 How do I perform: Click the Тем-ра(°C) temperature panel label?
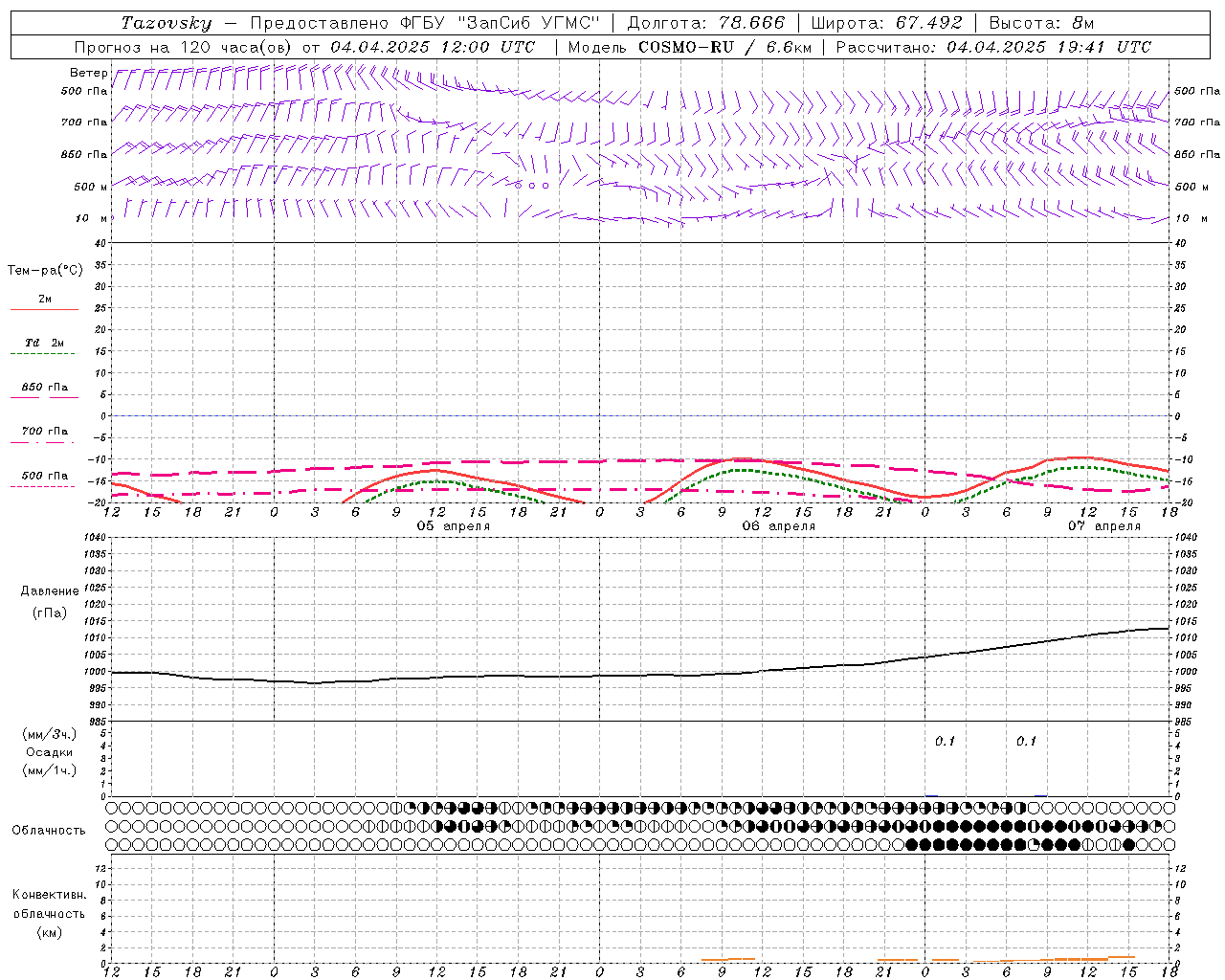pos(45,270)
